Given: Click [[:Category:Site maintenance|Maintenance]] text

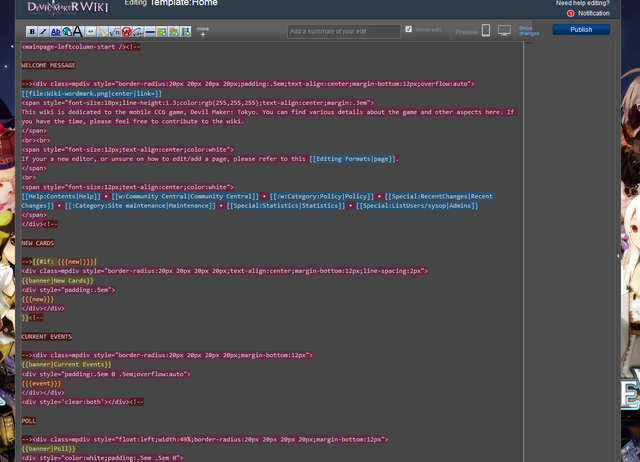Looking at the screenshot, I should pyautogui.click(x=140, y=206).
